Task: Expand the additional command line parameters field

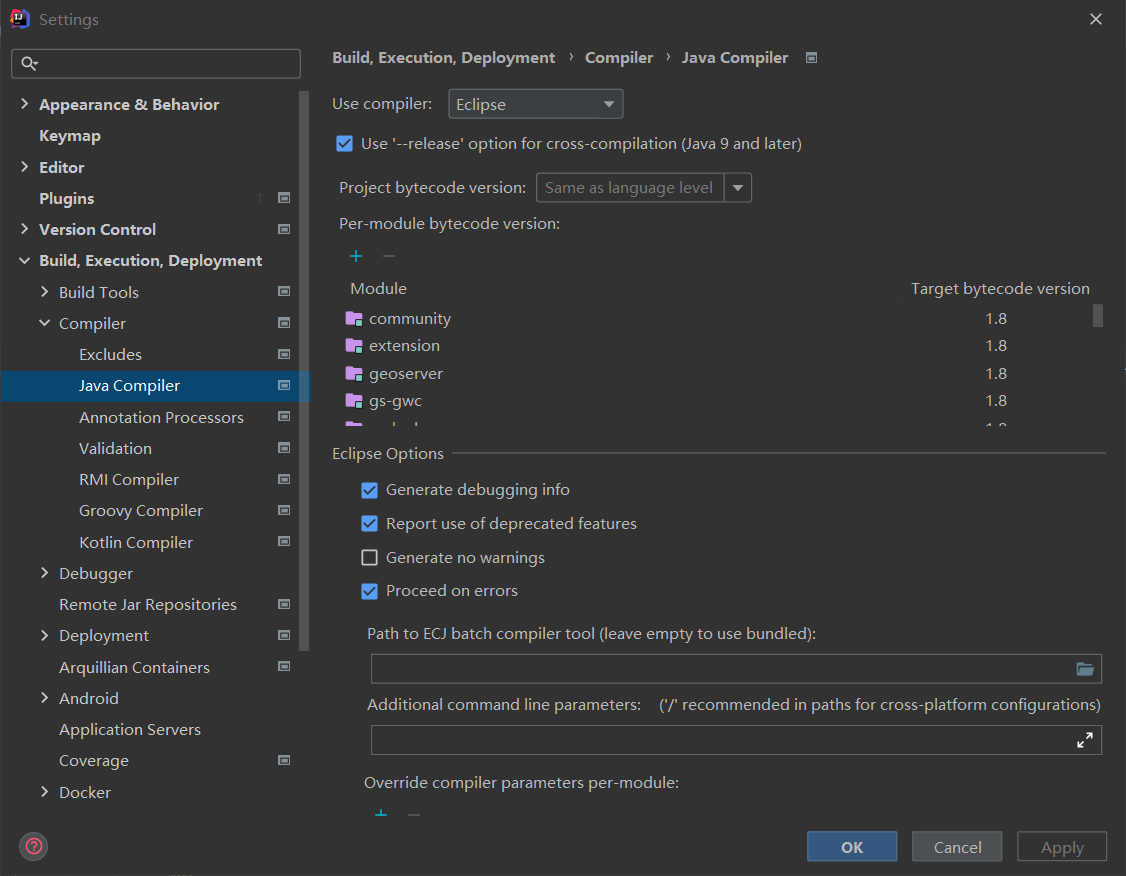Action: (1085, 740)
